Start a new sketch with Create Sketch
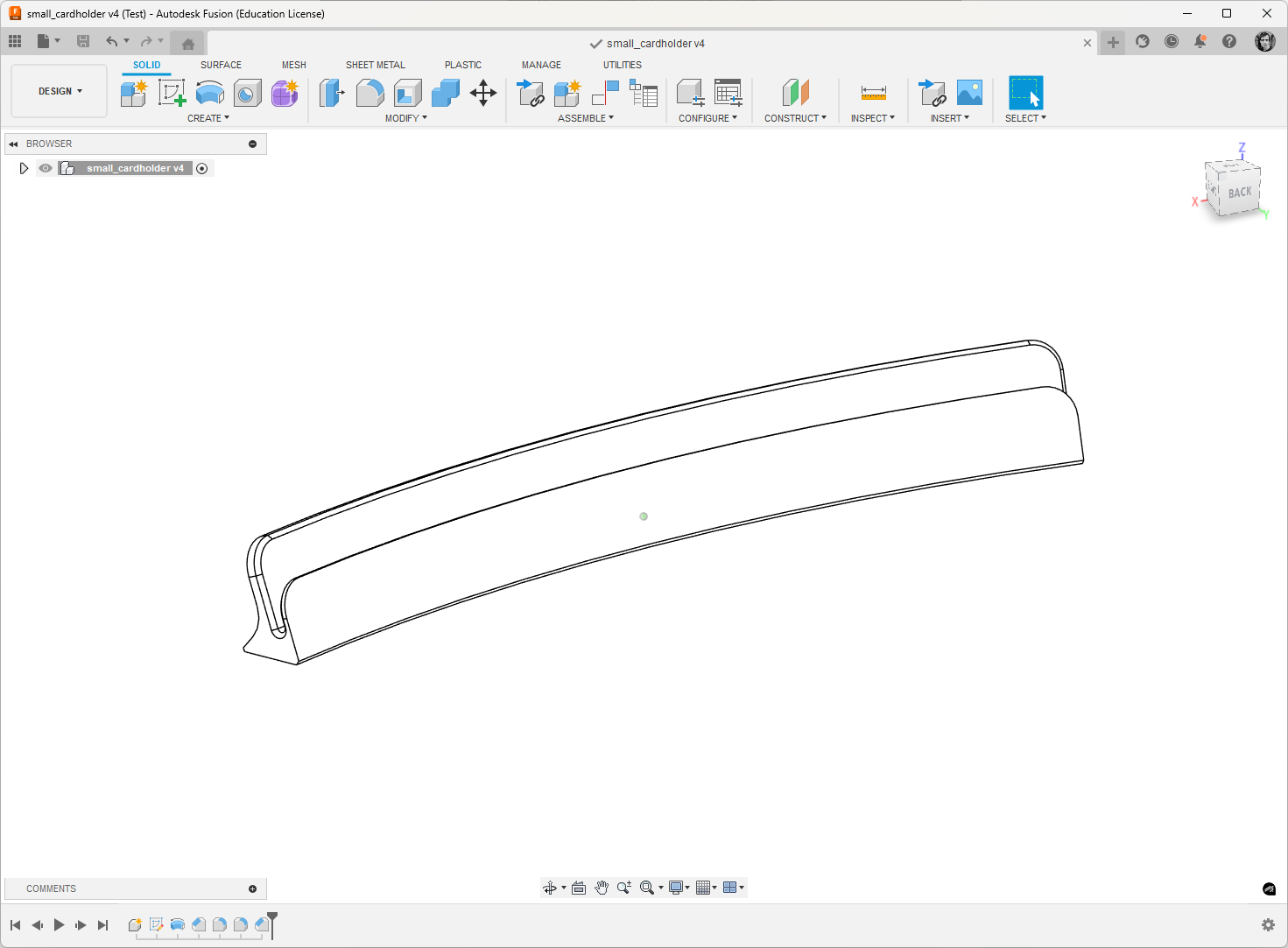Viewport: 1288px width, 948px height. click(172, 93)
